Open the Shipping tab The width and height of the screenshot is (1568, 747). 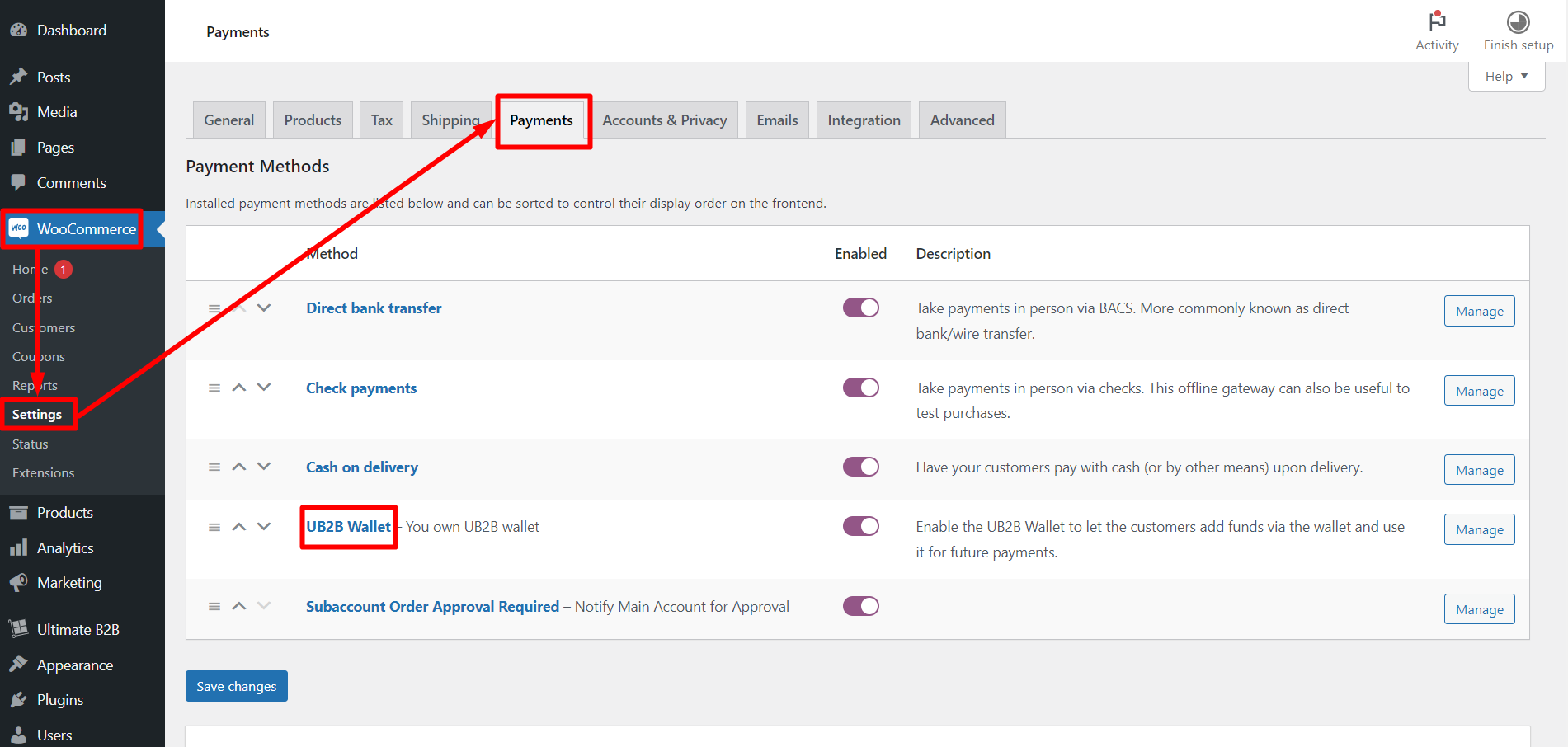coord(450,120)
